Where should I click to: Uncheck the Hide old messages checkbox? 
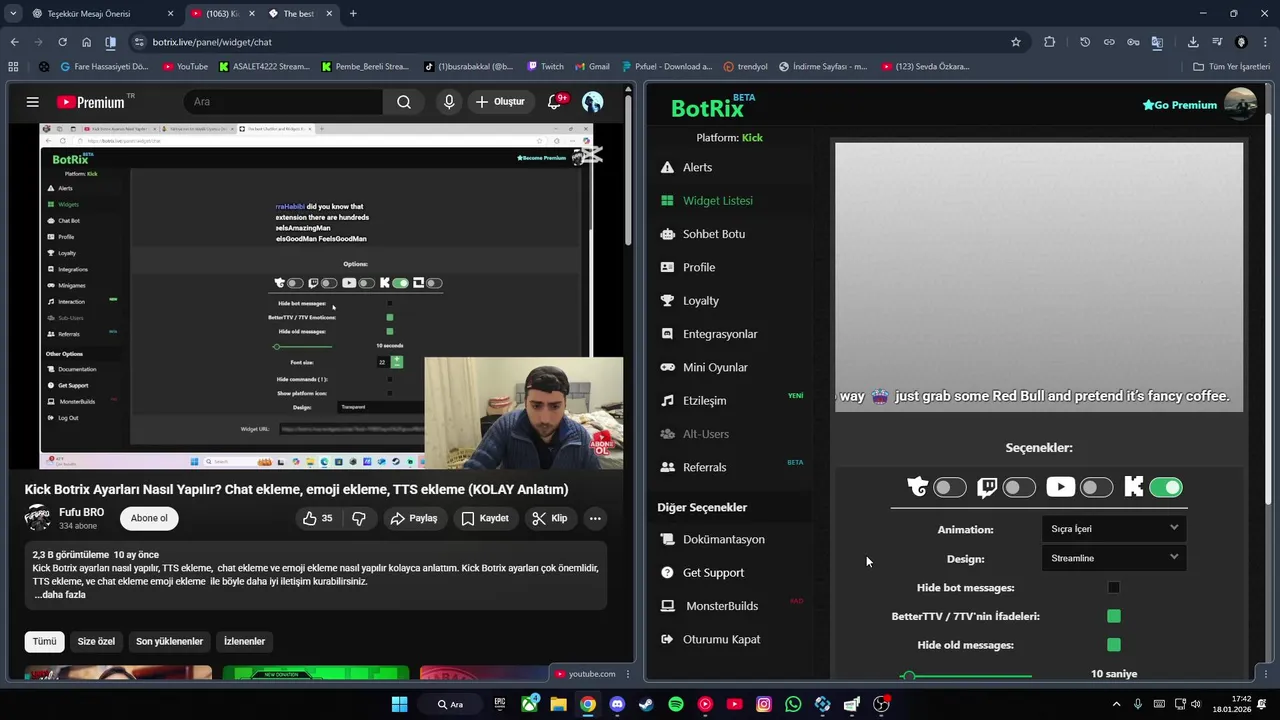tap(1114, 645)
